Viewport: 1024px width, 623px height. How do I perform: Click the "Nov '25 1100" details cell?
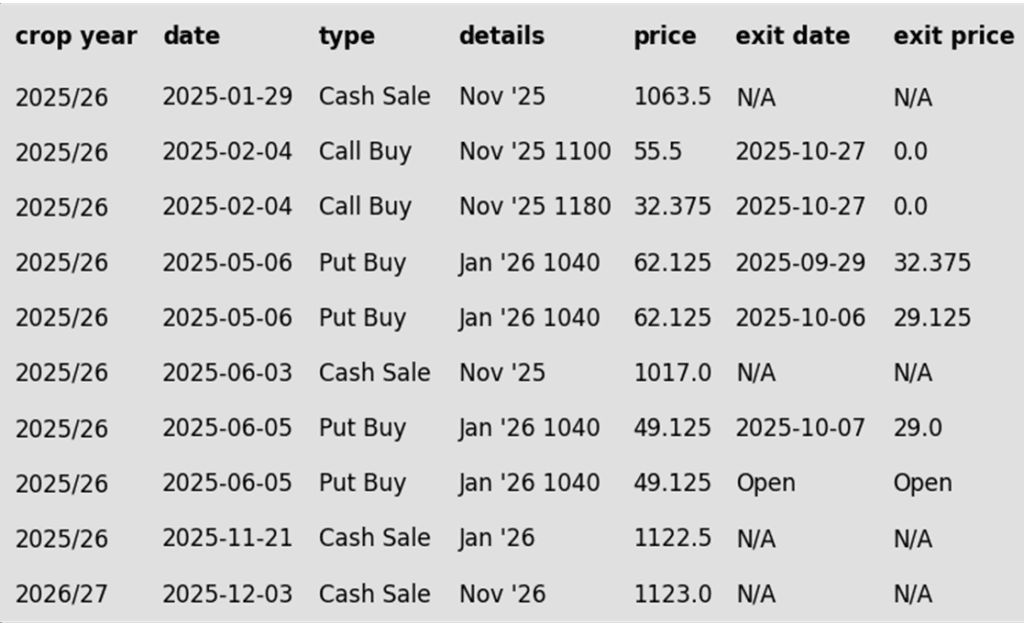click(x=535, y=152)
